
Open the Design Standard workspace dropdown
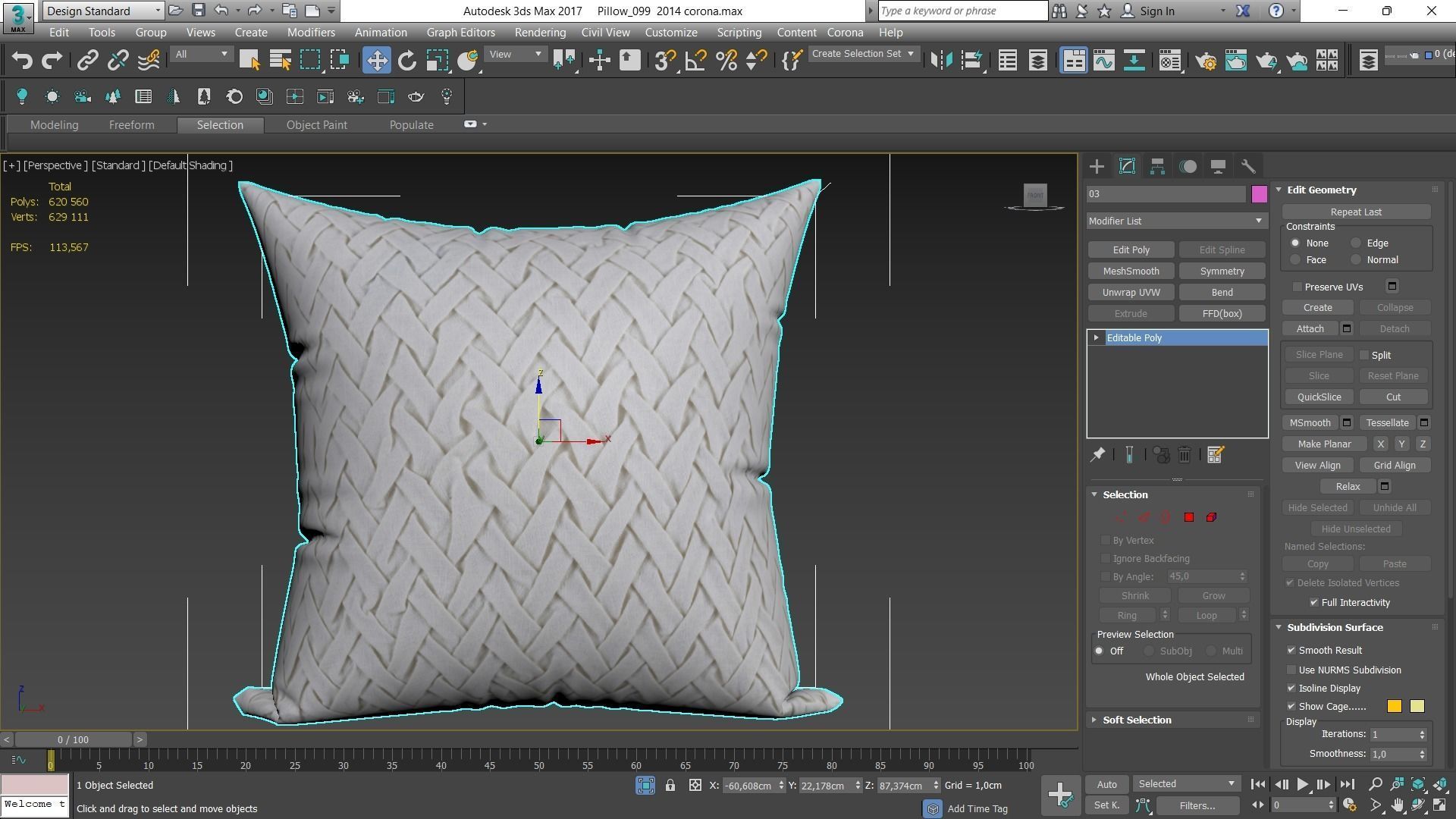coord(103,11)
